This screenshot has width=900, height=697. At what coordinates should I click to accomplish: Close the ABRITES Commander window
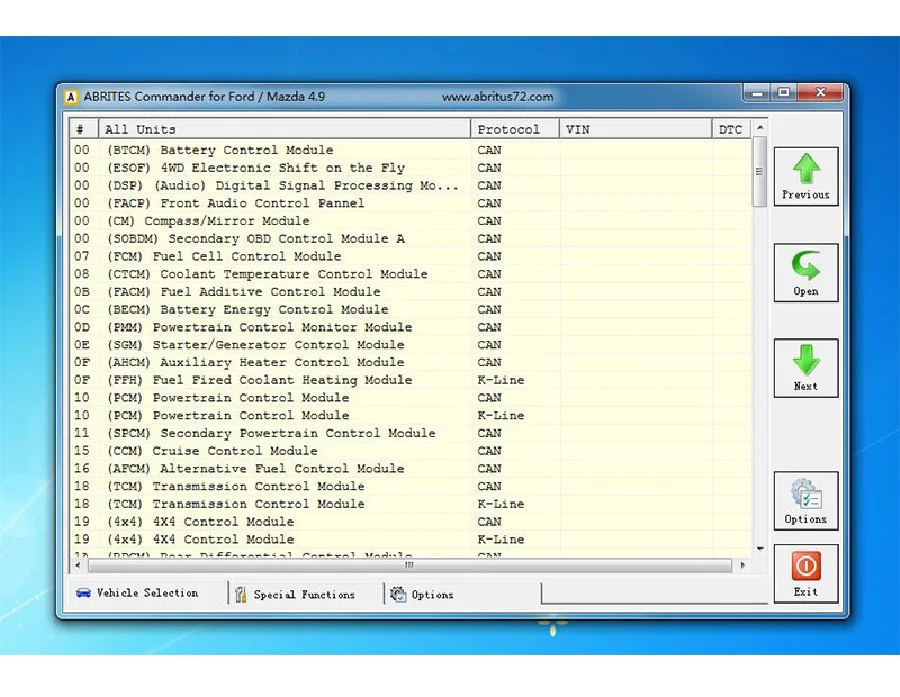point(821,92)
